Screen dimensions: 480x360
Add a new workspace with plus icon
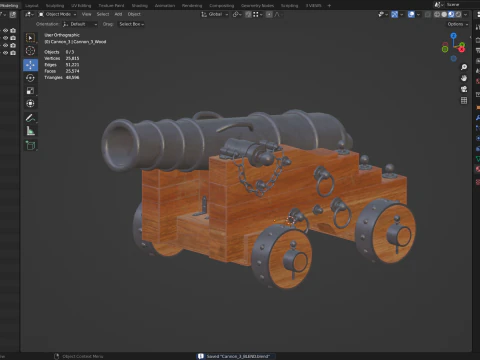coord(329,5)
